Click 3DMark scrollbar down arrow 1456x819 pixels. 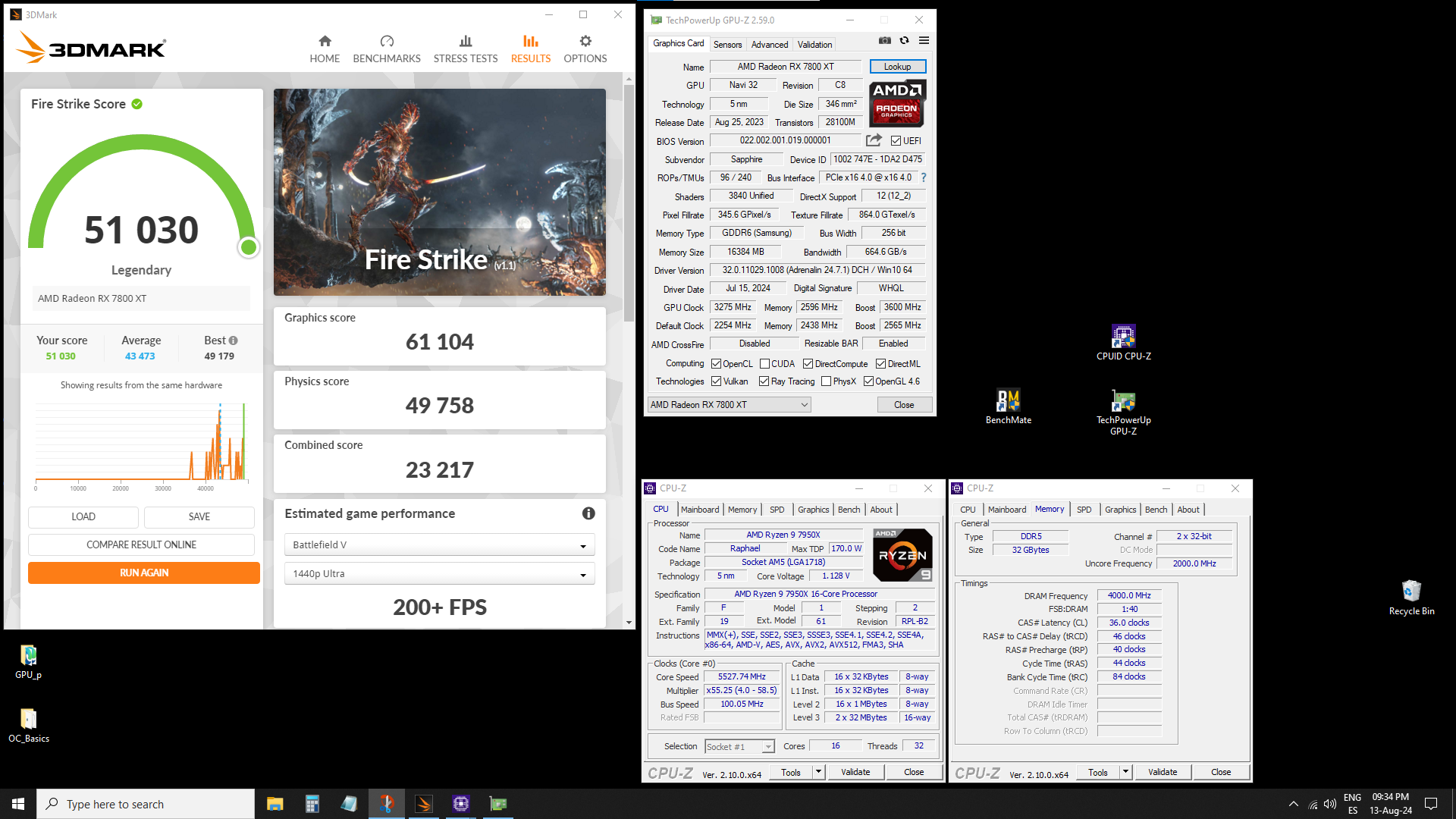[x=629, y=623]
